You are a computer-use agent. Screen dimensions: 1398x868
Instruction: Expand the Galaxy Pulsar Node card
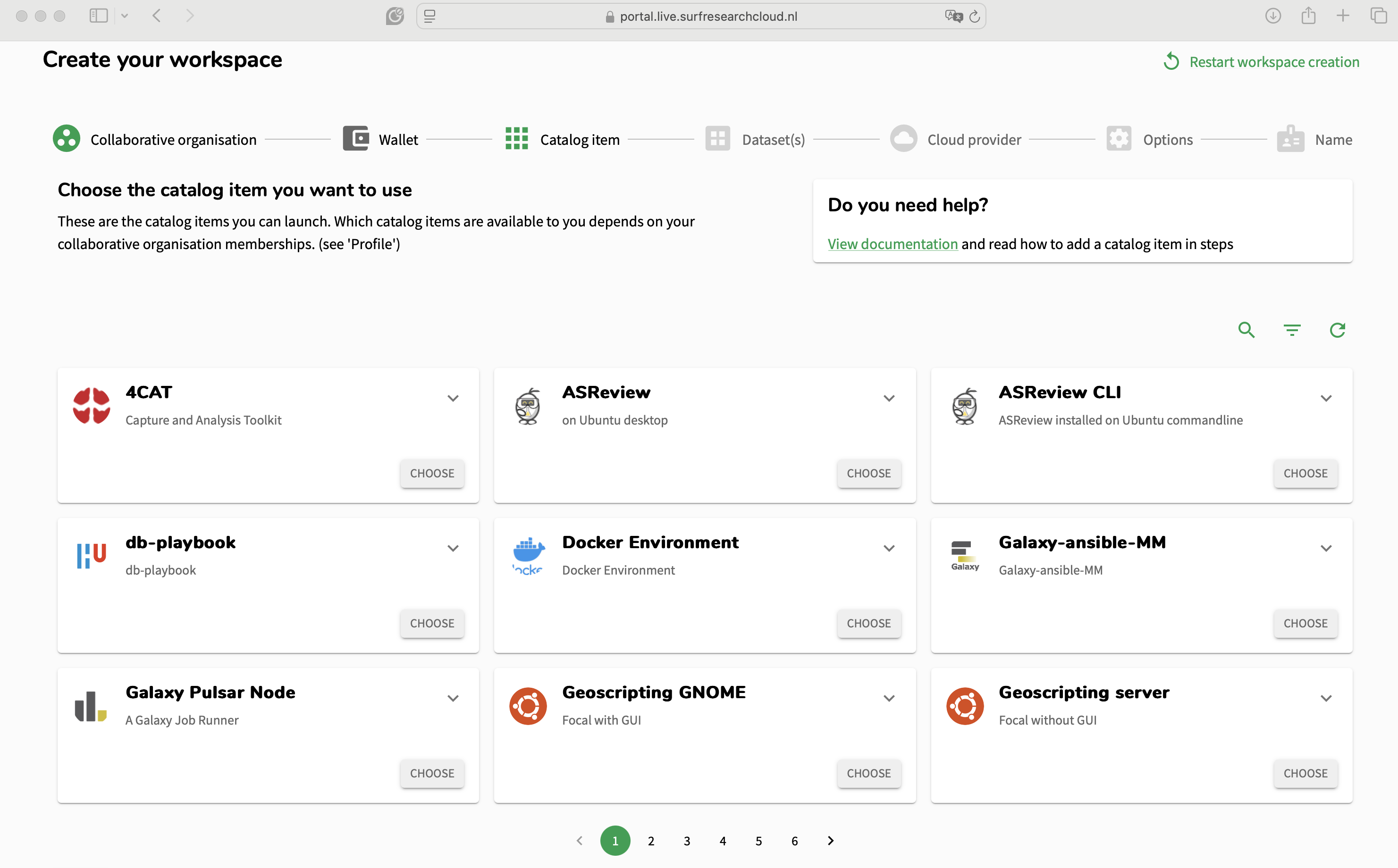point(453,698)
